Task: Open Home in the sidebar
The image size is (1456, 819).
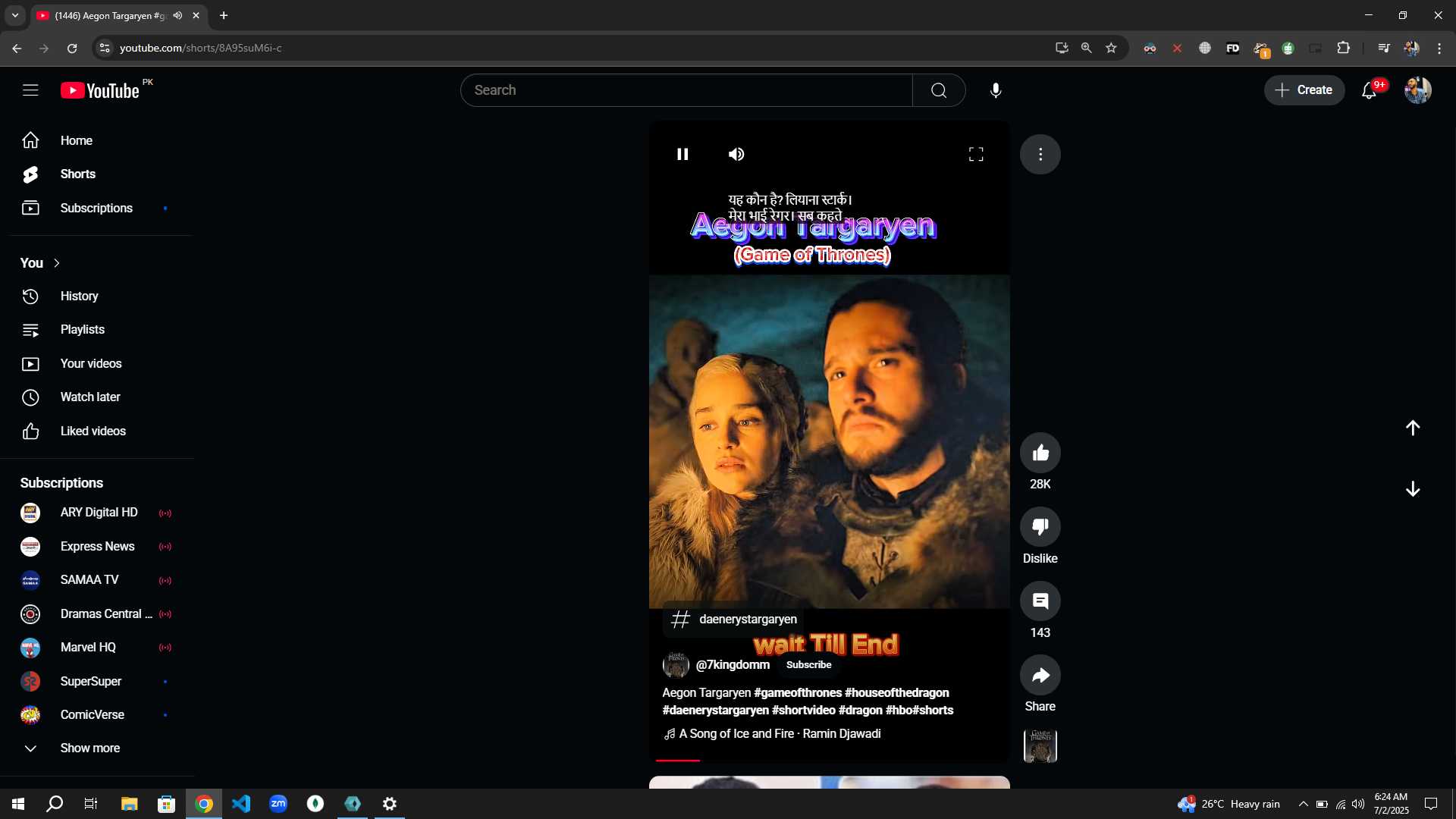Action: (96, 140)
